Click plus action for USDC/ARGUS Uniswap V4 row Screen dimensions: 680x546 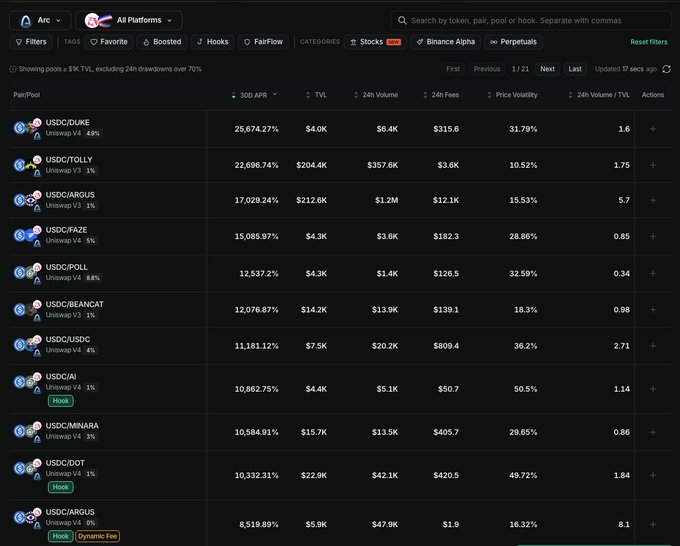653,525
